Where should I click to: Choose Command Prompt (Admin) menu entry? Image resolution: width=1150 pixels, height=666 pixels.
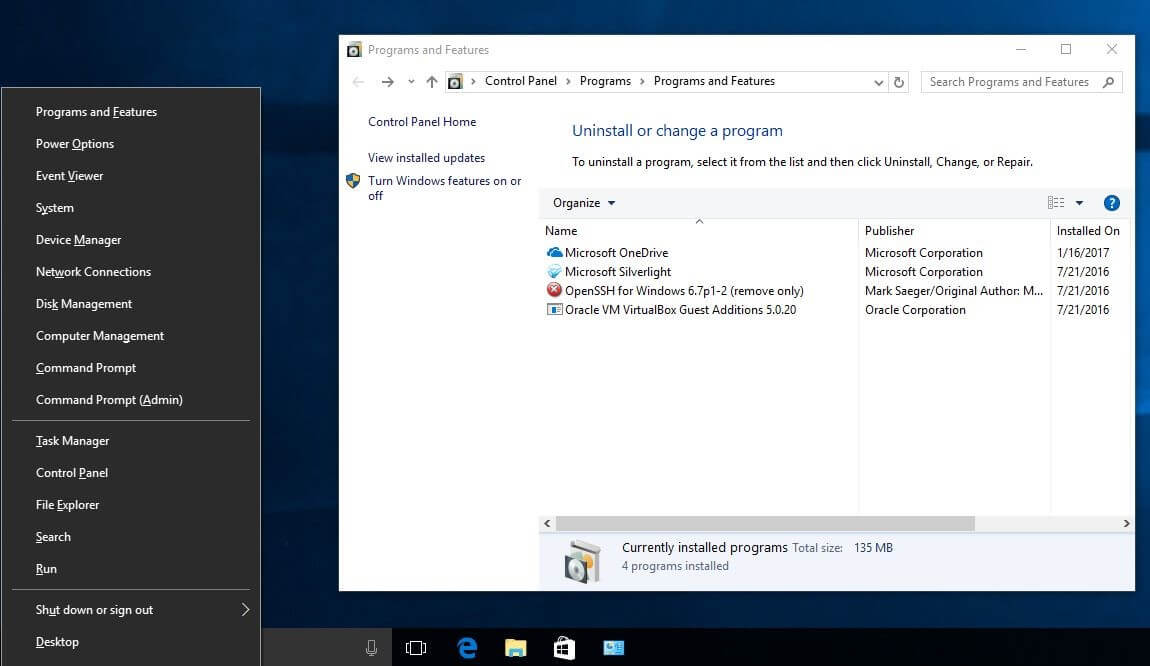(109, 400)
